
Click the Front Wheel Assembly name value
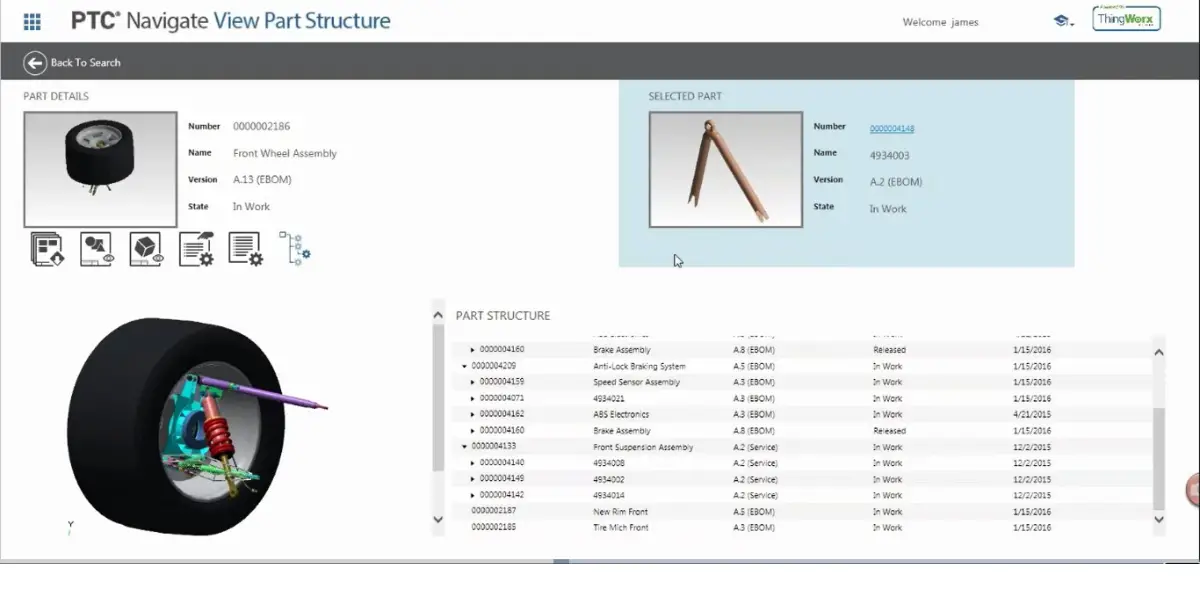pyautogui.click(x=285, y=154)
